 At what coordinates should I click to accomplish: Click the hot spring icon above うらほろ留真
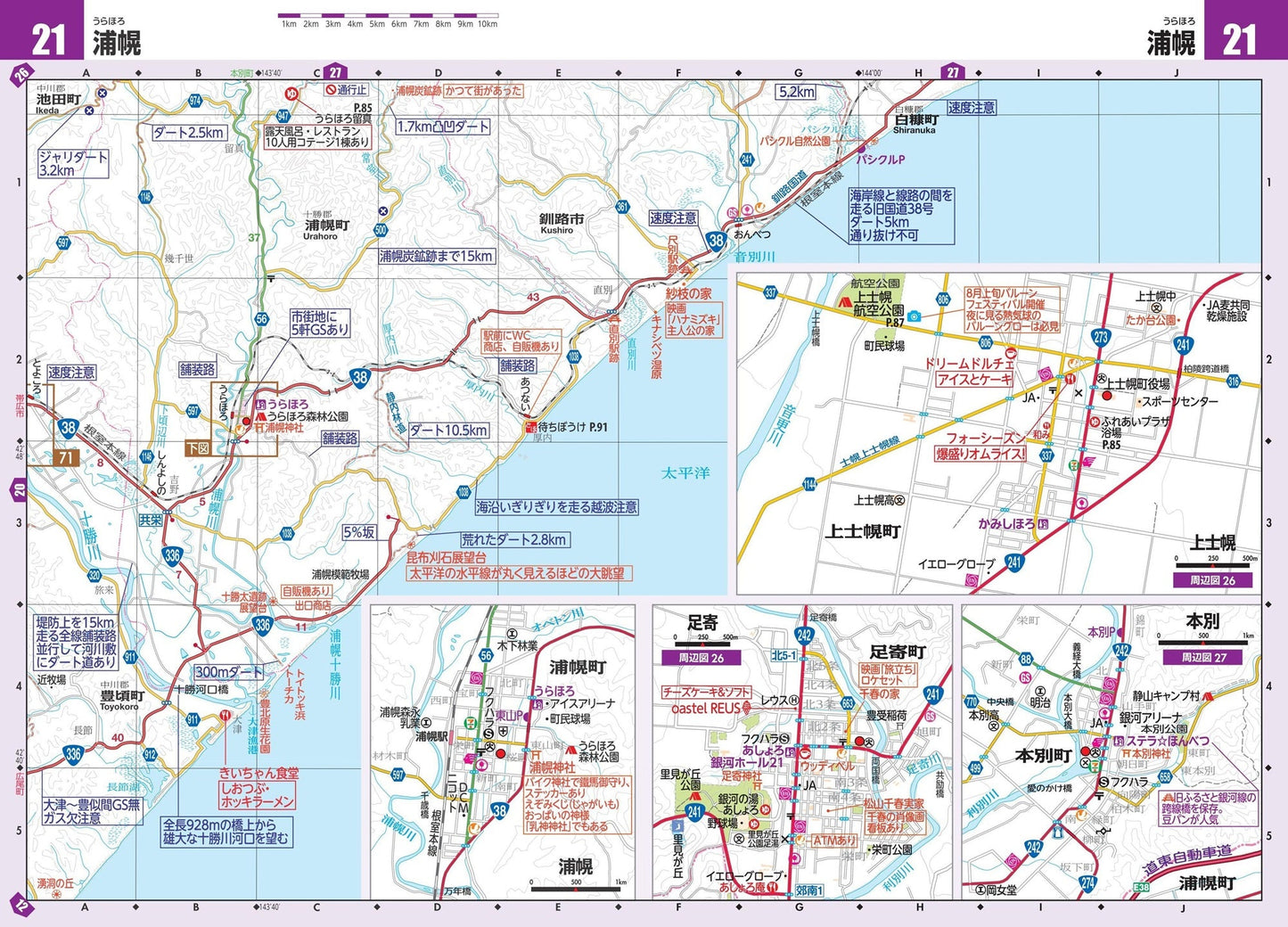291,94
